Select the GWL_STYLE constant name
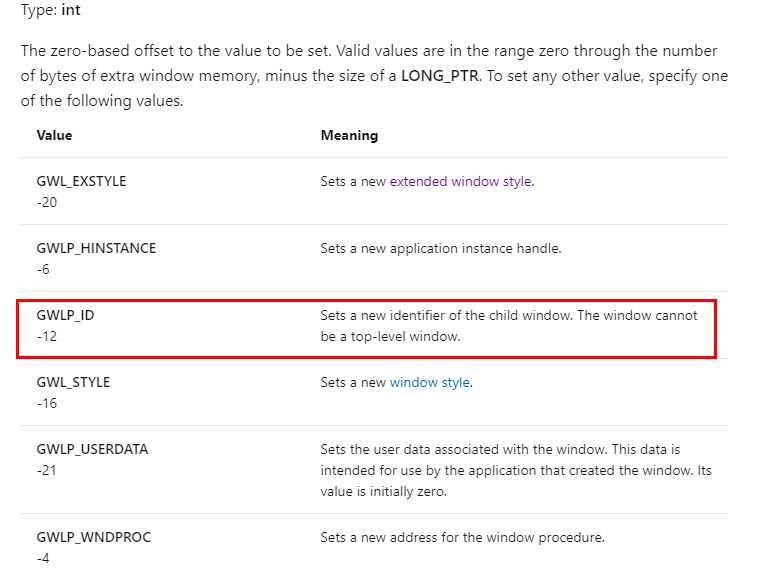This screenshot has width=773, height=572. [x=73, y=383]
